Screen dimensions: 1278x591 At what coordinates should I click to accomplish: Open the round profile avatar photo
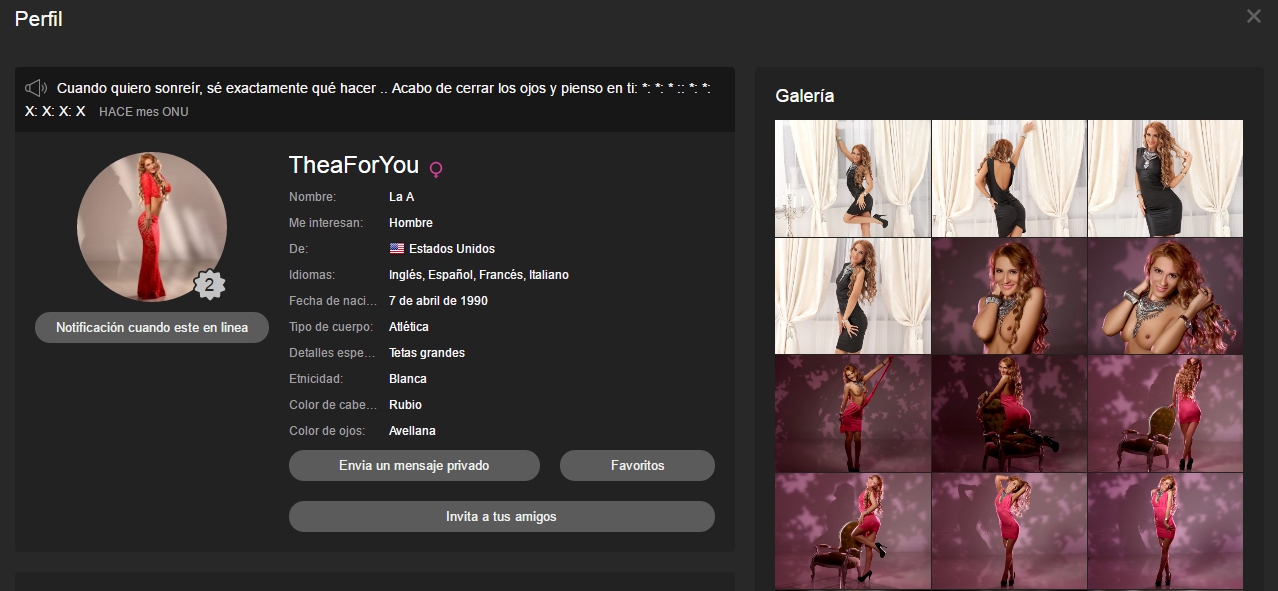pyautogui.click(x=152, y=227)
